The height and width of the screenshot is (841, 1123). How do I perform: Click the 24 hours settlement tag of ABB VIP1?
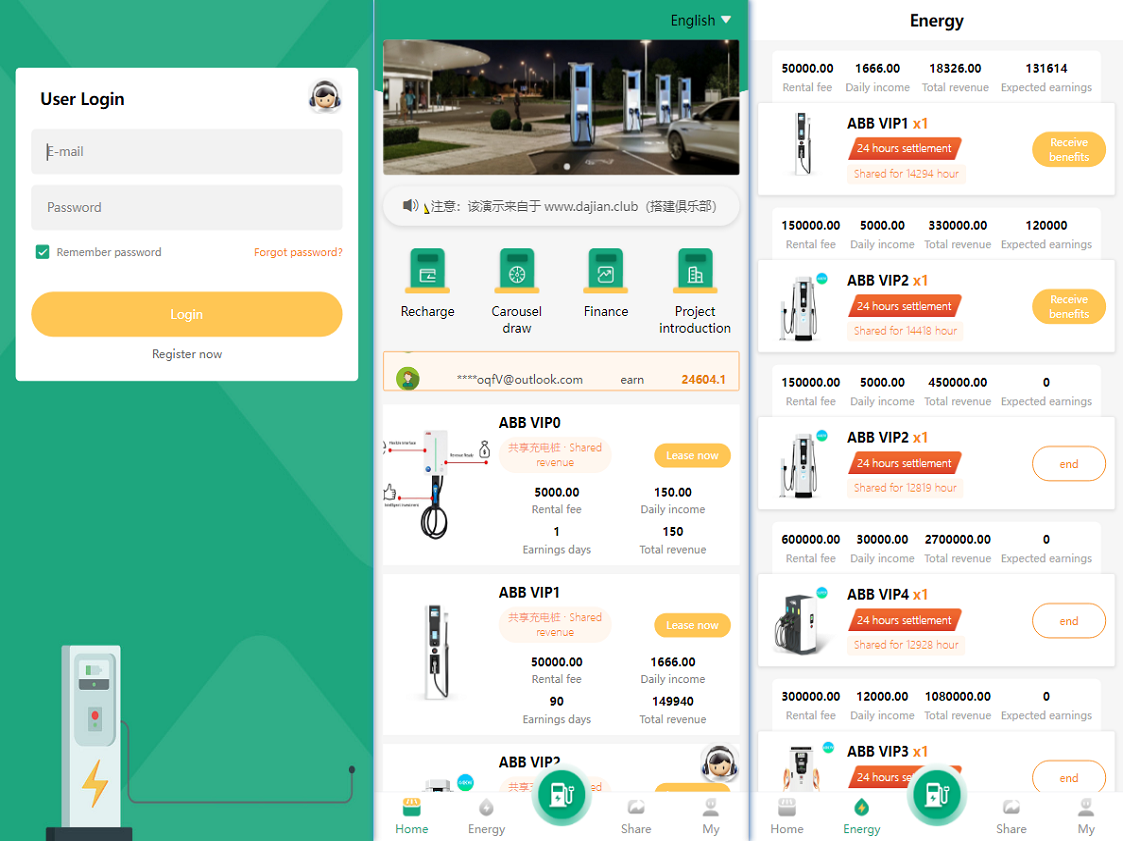[x=904, y=148]
